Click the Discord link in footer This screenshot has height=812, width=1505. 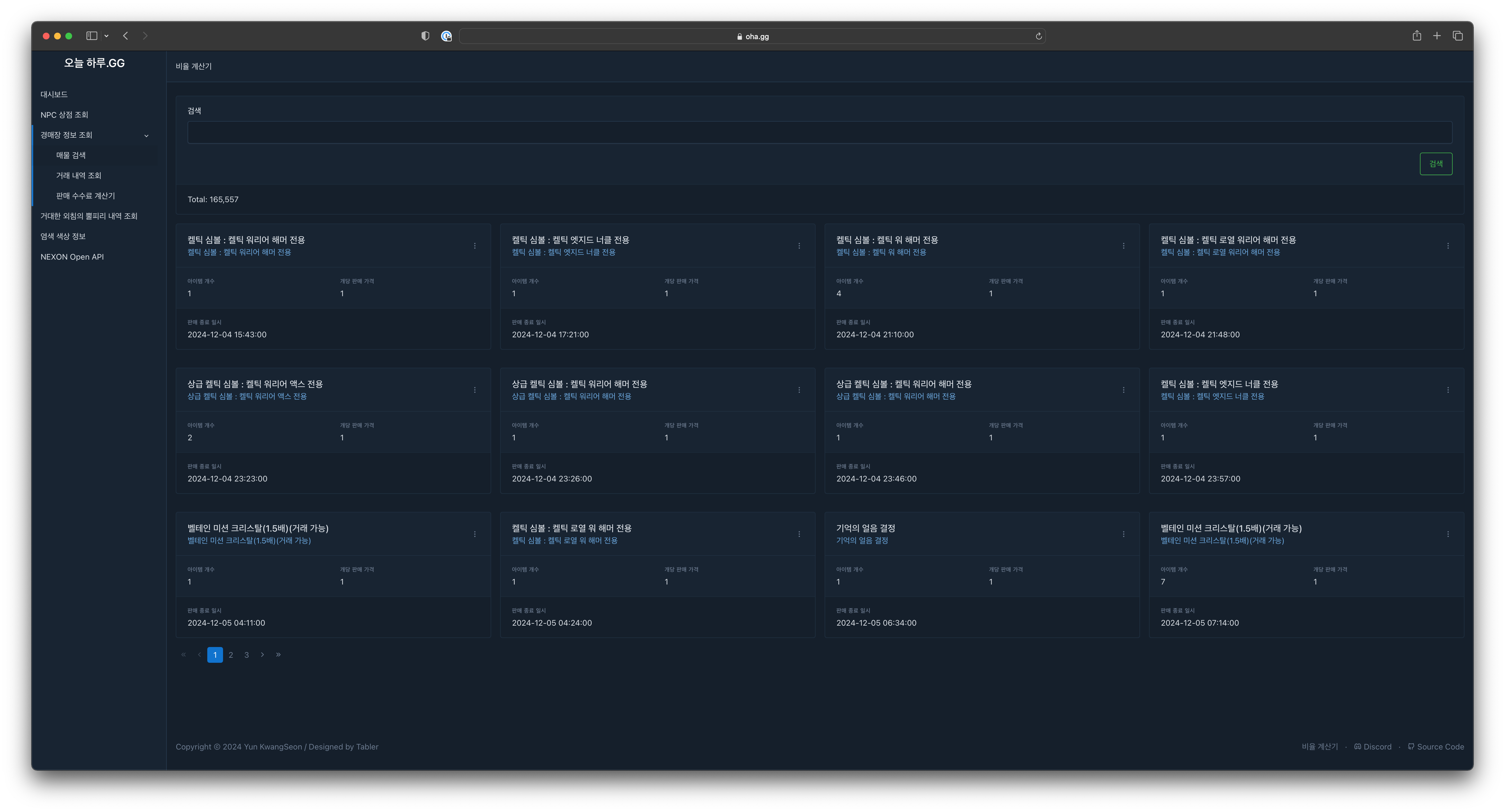pos(1373,747)
